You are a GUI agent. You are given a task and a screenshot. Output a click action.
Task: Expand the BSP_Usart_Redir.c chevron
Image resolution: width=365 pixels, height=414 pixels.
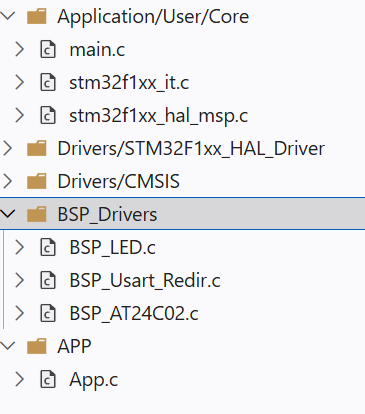point(20,280)
